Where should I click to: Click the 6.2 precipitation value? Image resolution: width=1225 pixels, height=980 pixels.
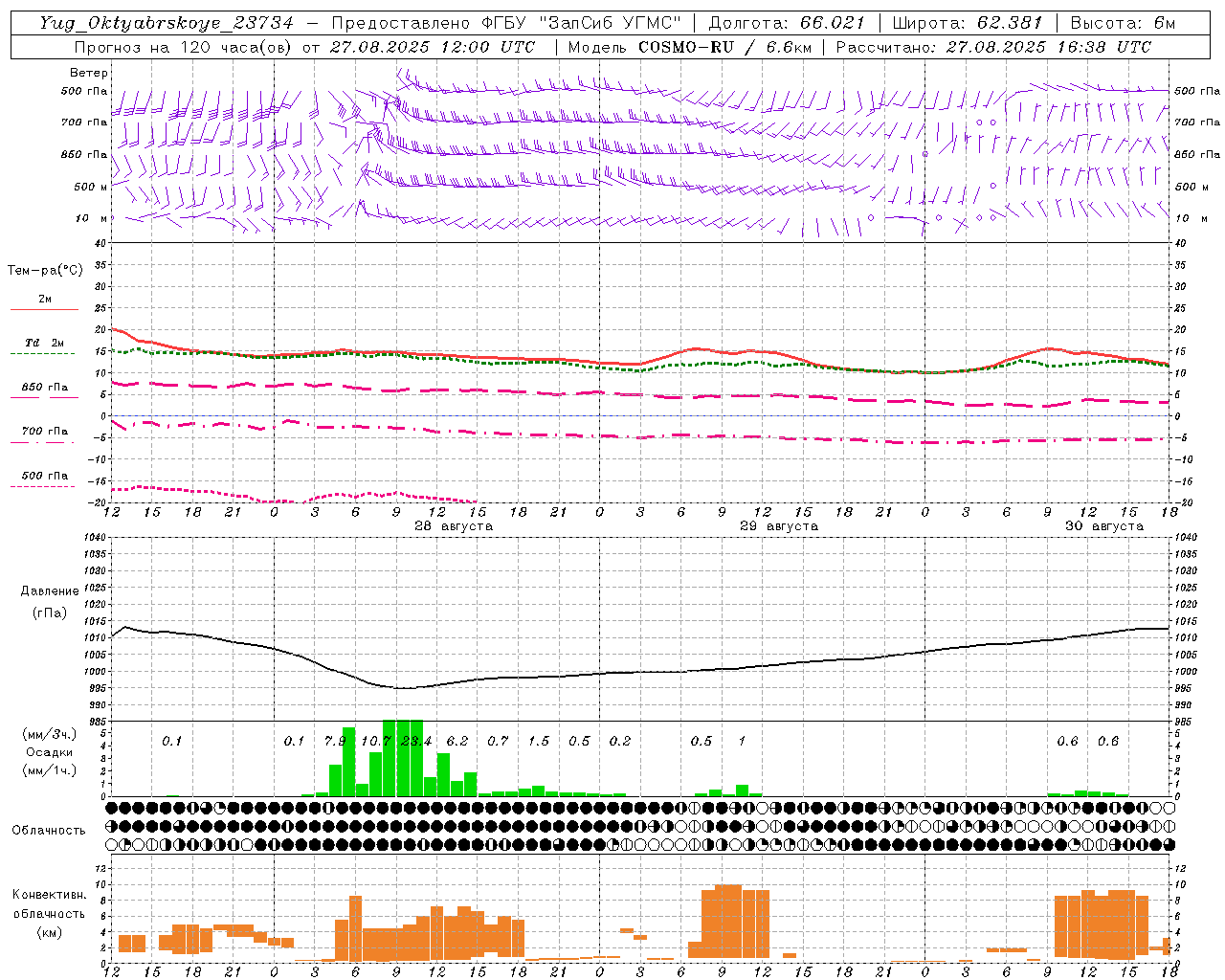tap(457, 741)
